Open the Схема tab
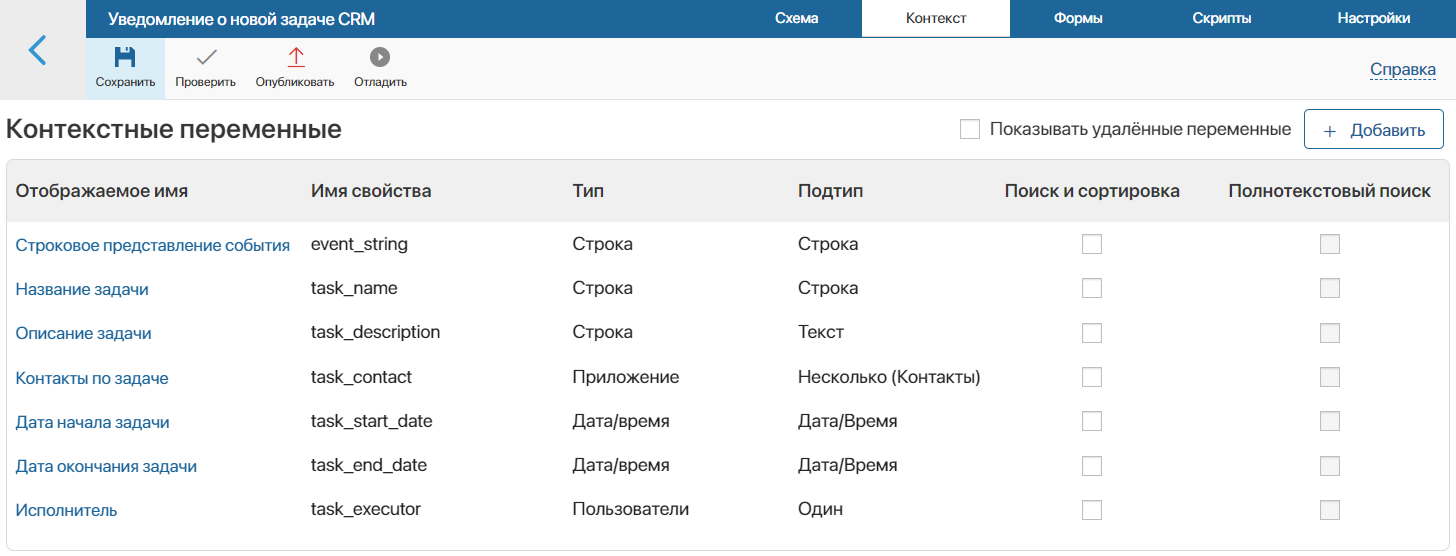This screenshot has width=1456, height=556. [796, 18]
